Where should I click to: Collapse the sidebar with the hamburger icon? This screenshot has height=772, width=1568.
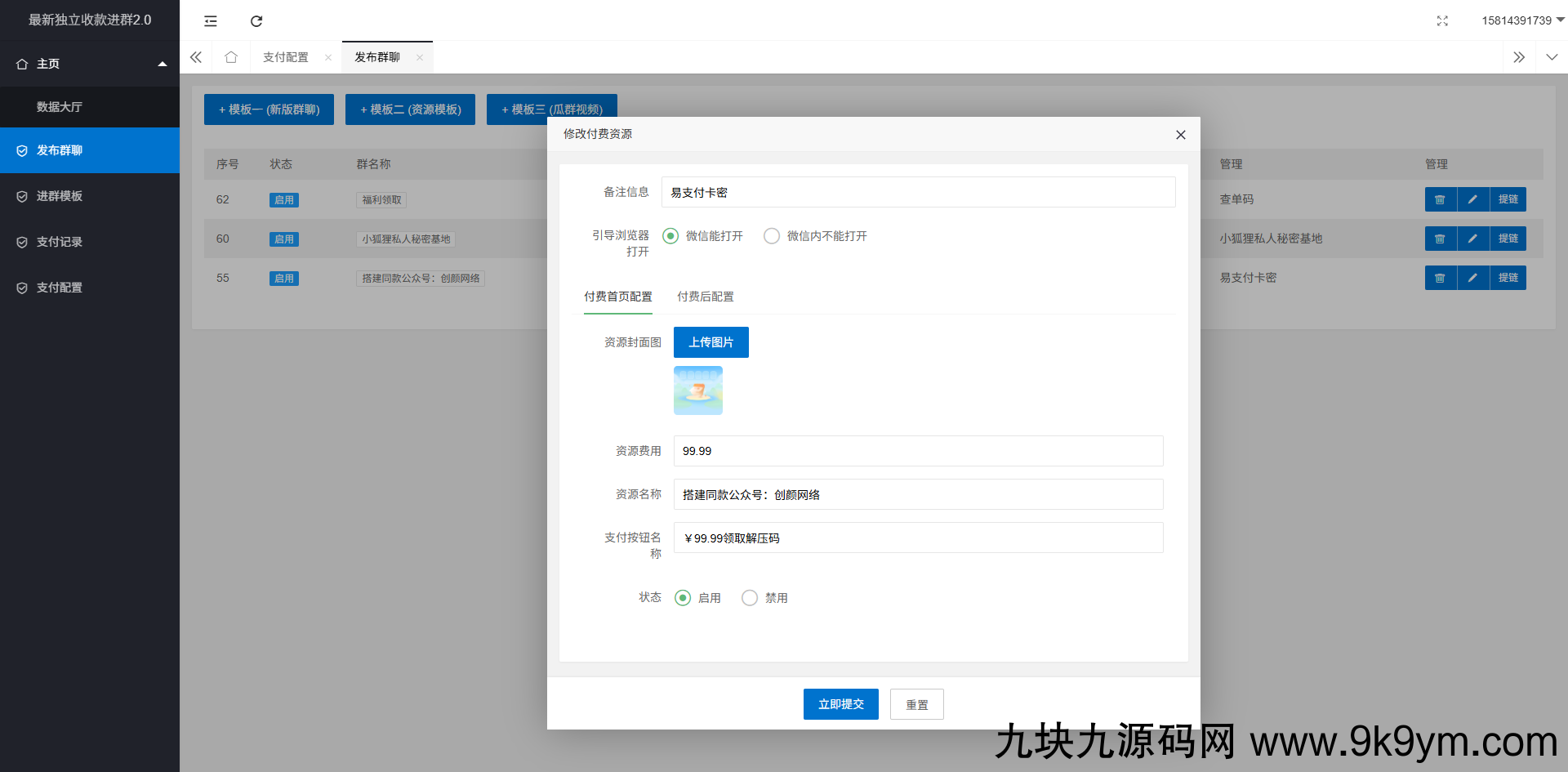tap(210, 20)
